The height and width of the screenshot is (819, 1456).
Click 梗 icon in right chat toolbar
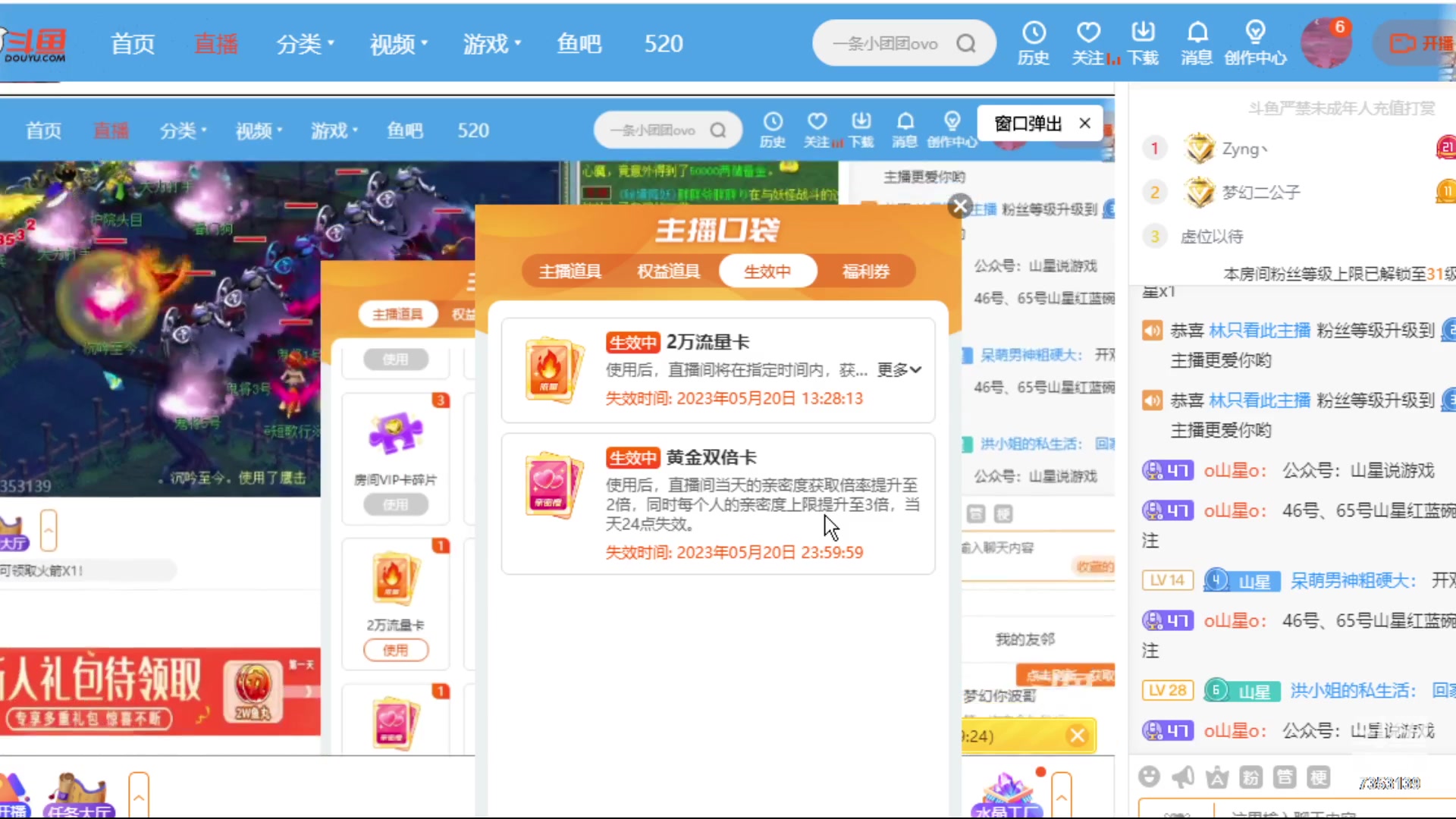[1319, 777]
